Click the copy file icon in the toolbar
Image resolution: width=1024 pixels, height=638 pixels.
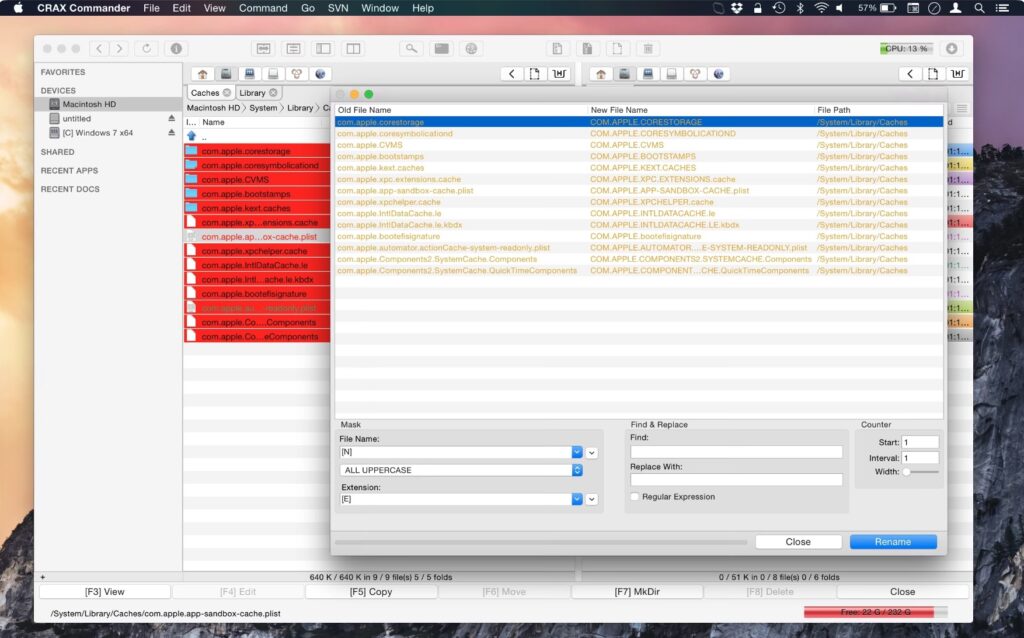point(557,48)
